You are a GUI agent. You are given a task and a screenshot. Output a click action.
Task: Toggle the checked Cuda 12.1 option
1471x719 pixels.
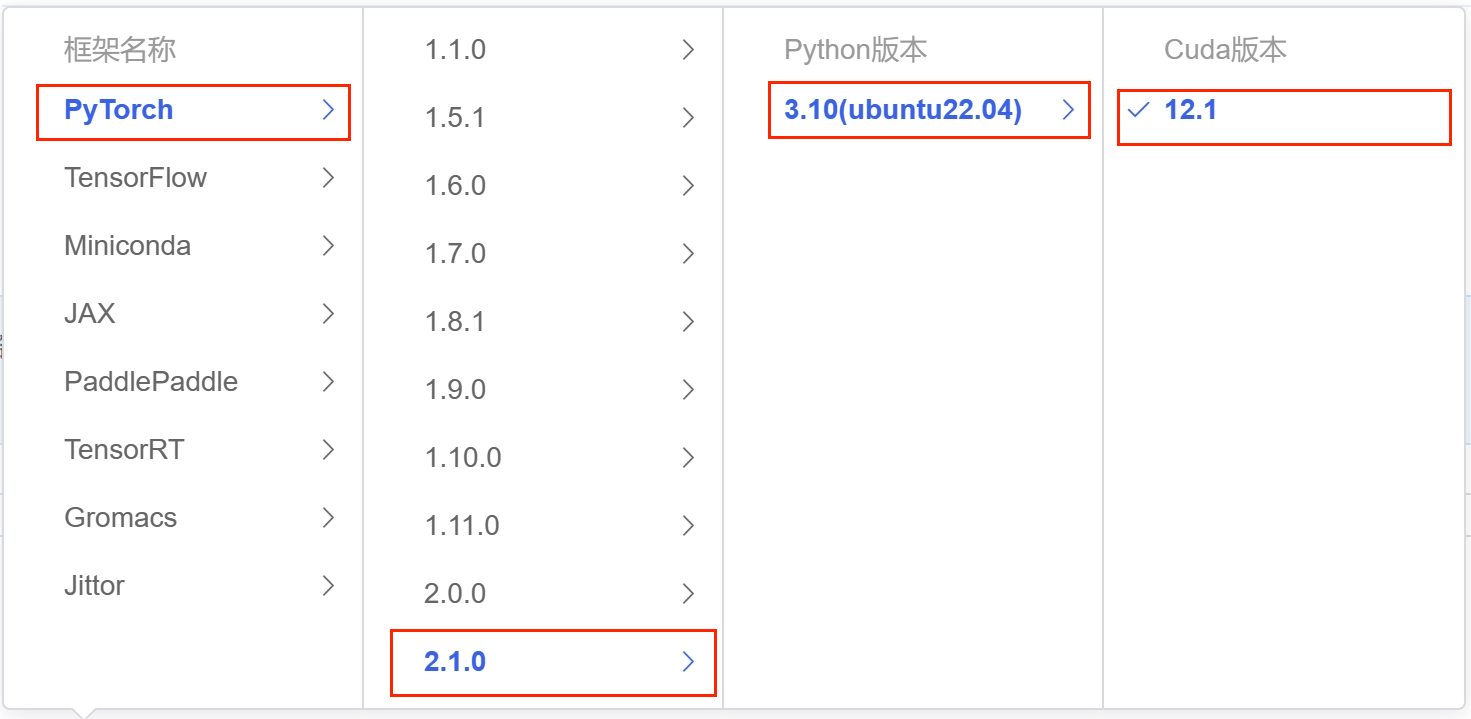(1190, 110)
